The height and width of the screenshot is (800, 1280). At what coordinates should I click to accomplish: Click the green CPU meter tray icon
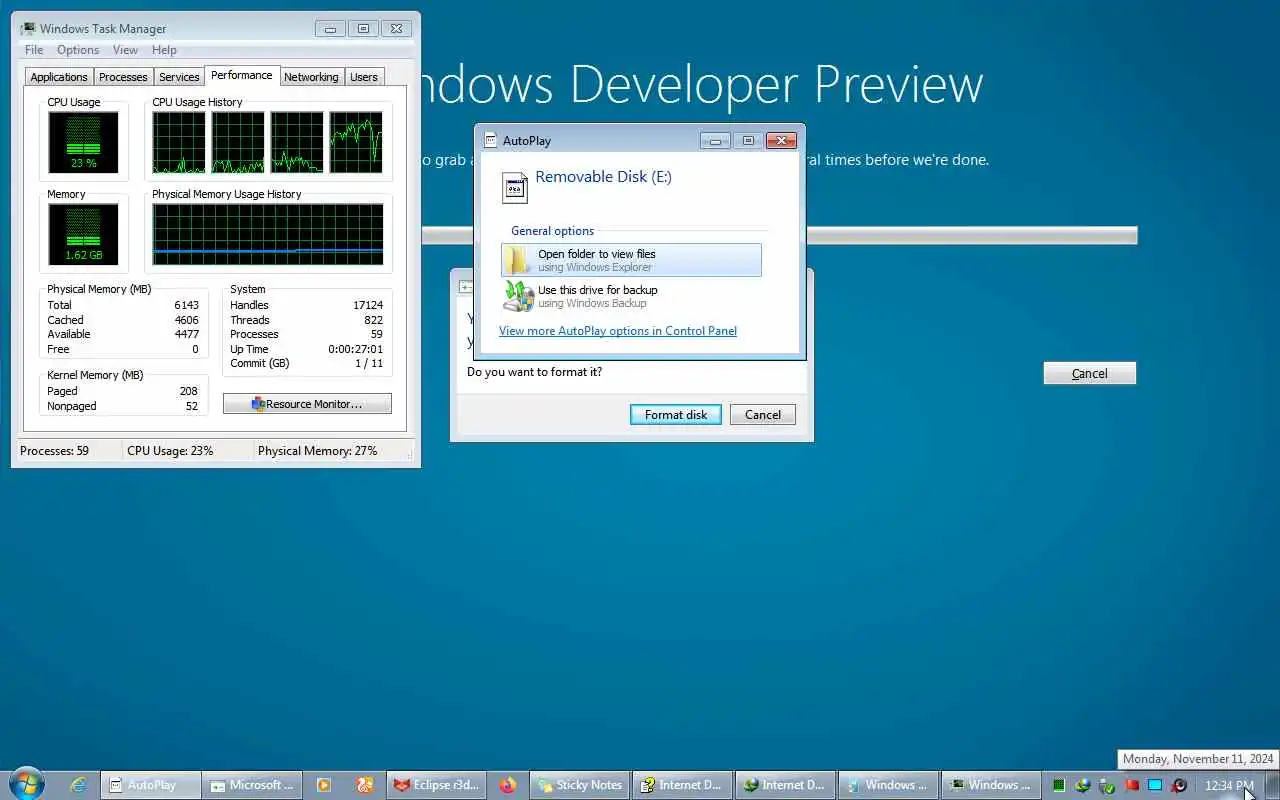1059,786
